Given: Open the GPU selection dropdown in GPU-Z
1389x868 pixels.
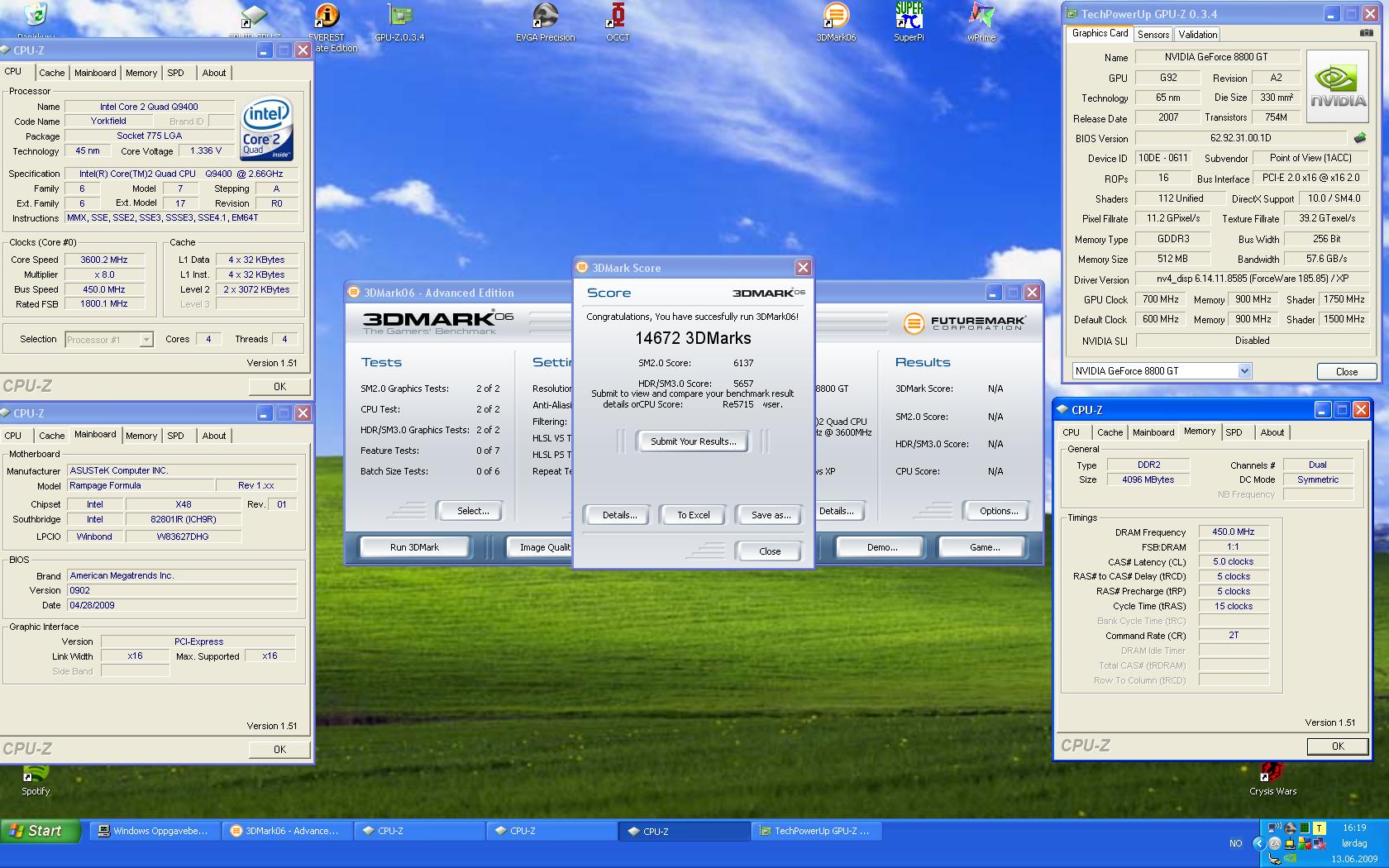Looking at the screenshot, I should coord(1243,371).
